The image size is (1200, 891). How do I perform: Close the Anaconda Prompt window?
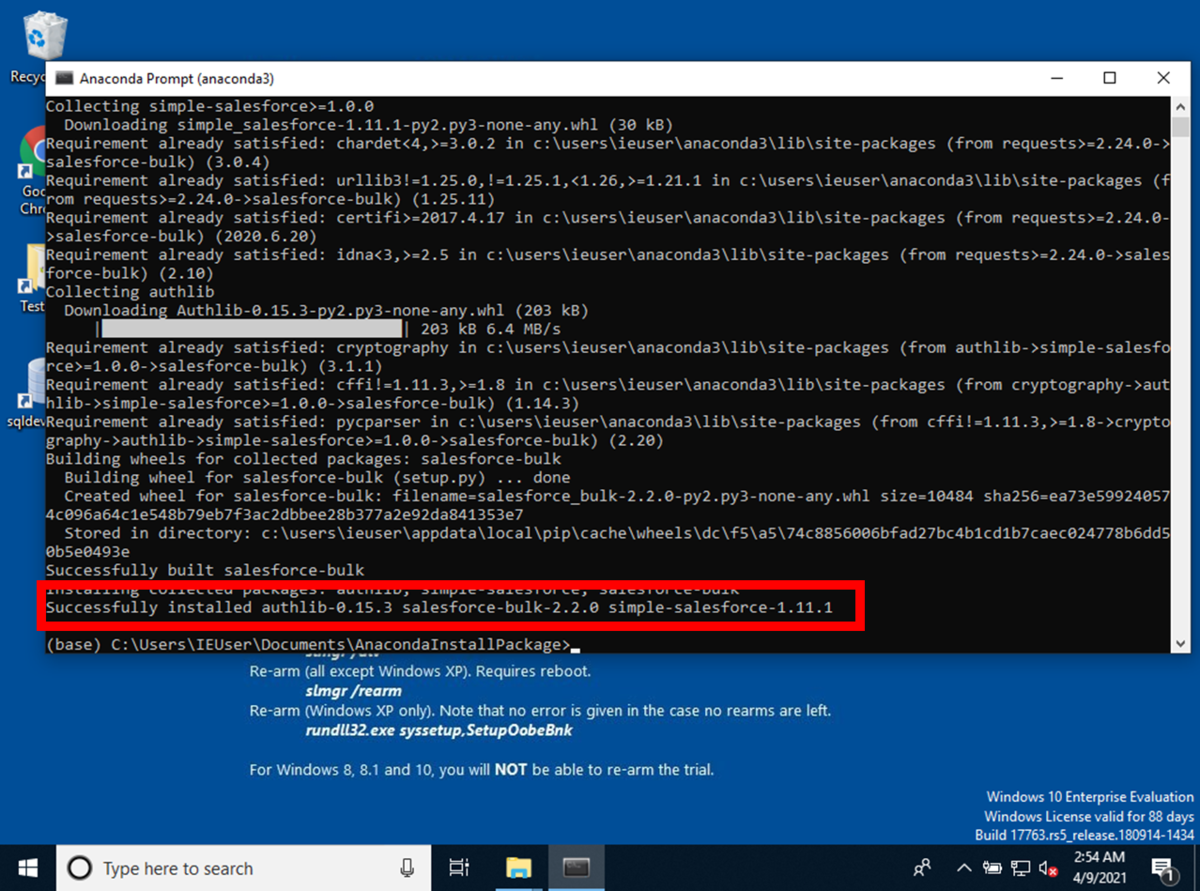click(1163, 78)
